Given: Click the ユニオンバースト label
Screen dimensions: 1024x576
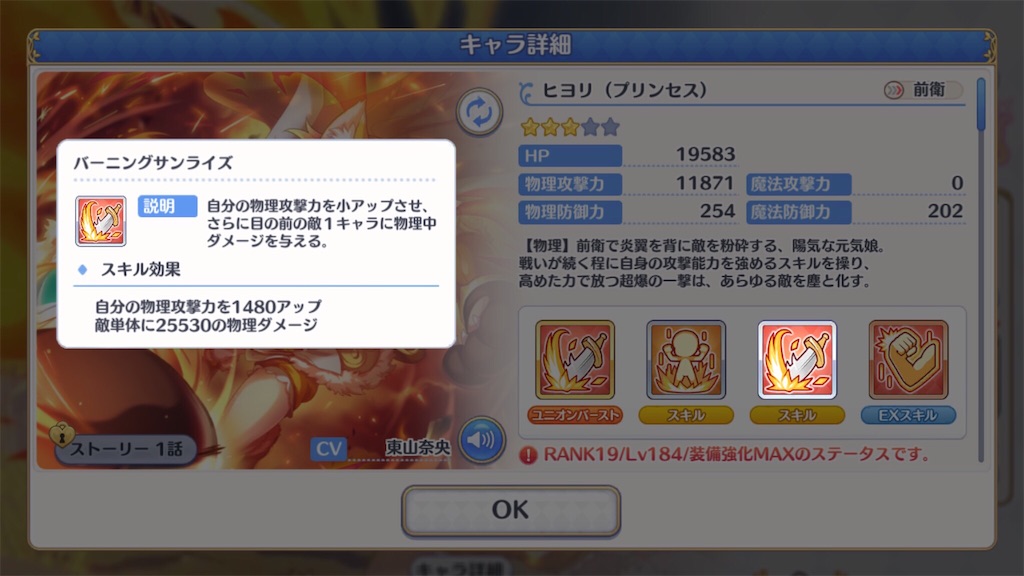Looking at the screenshot, I should (x=575, y=415).
